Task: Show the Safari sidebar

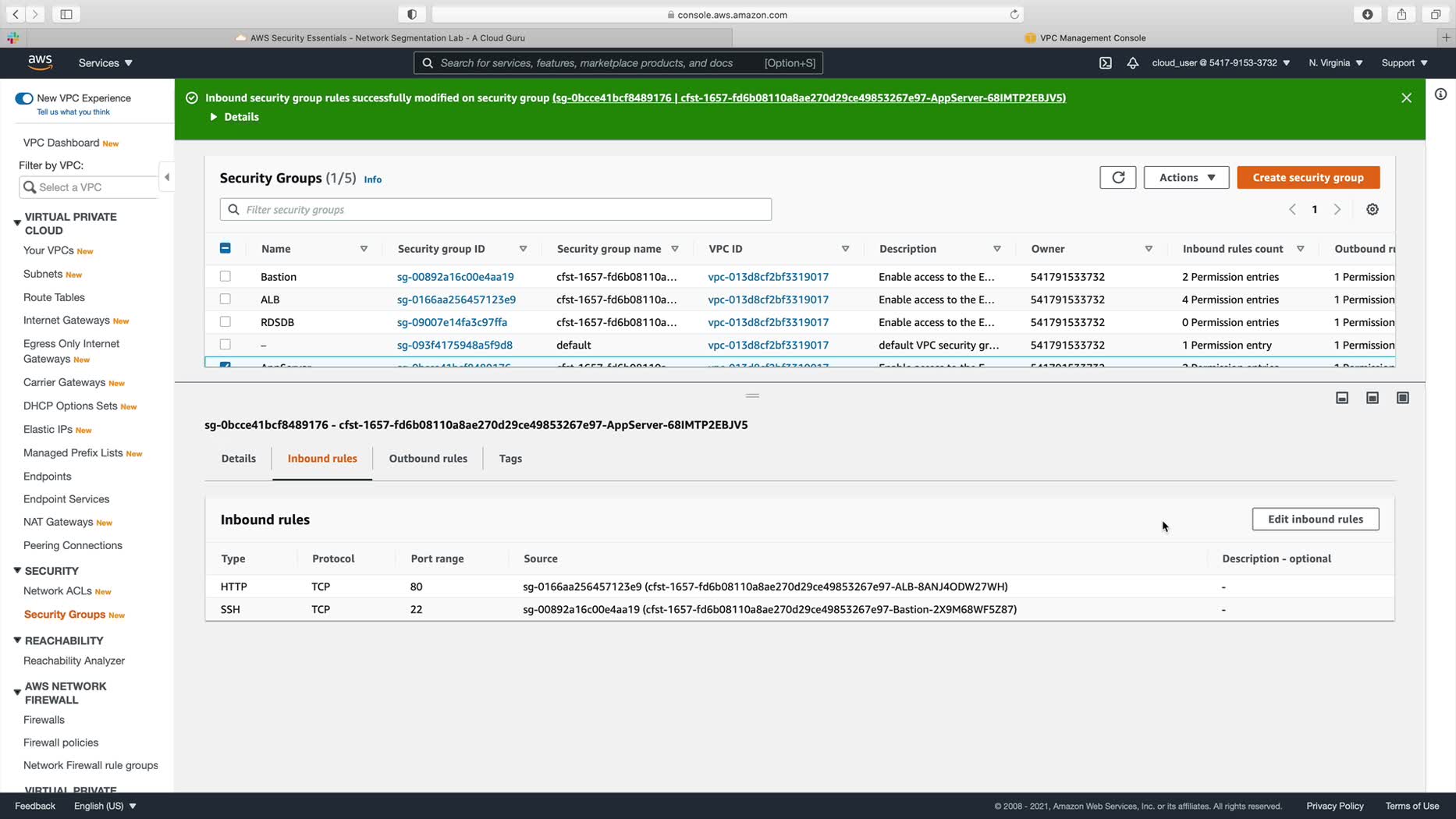Action: pos(66,14)
